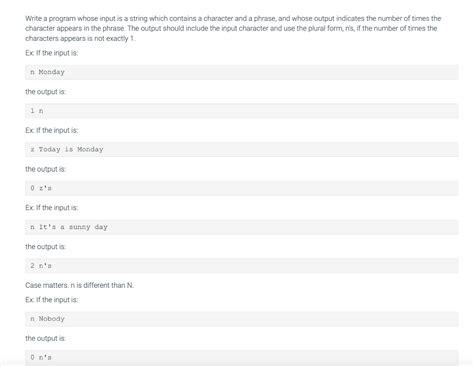Screen dimensions: 474x366
Task: Click 'the output is:' label above '0 z's'
Action: pos(45,169)
